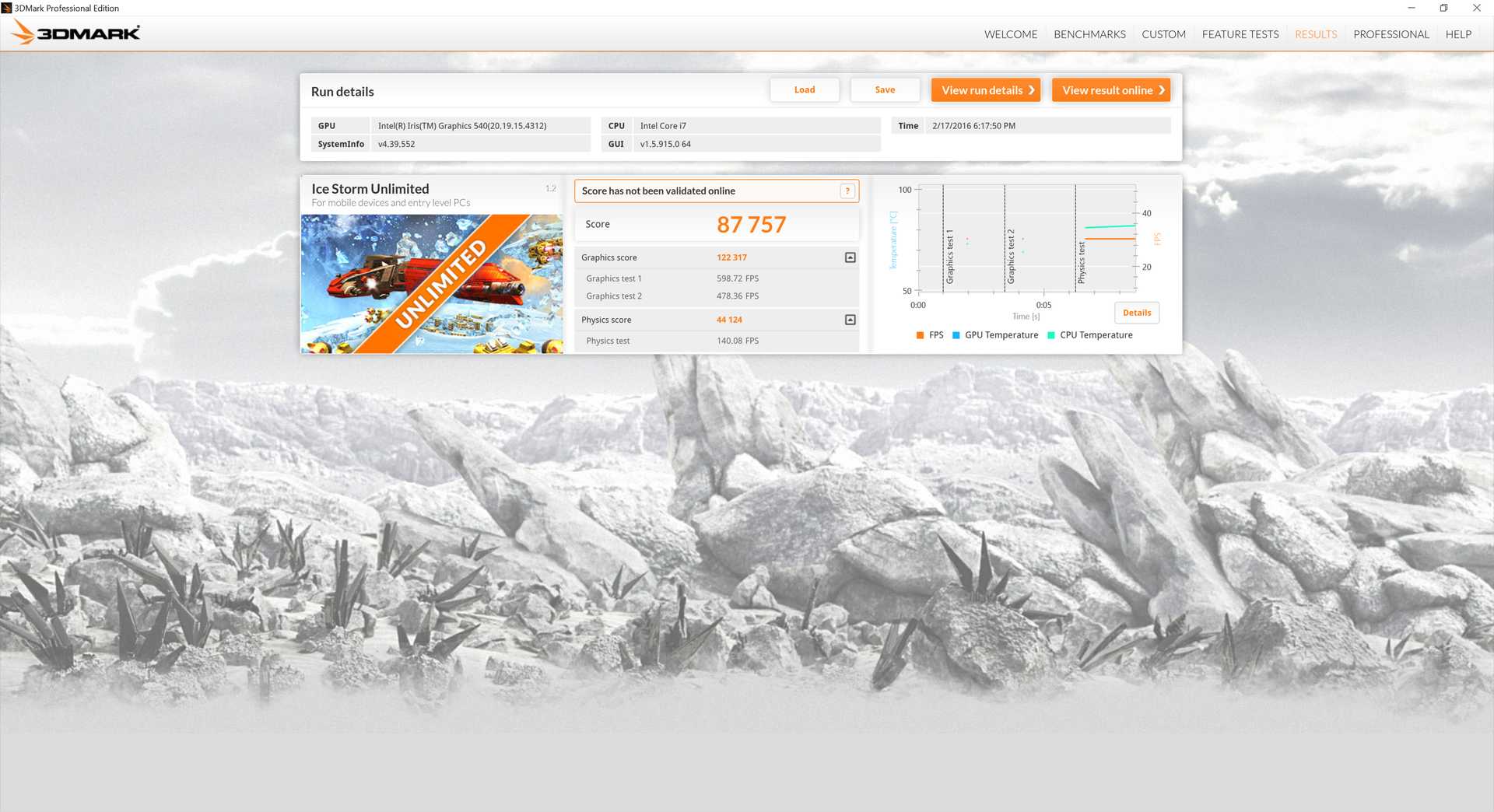Restore down the 3DMark window
Viewport: 1494px width, 812px height.
pos(1443,8)
